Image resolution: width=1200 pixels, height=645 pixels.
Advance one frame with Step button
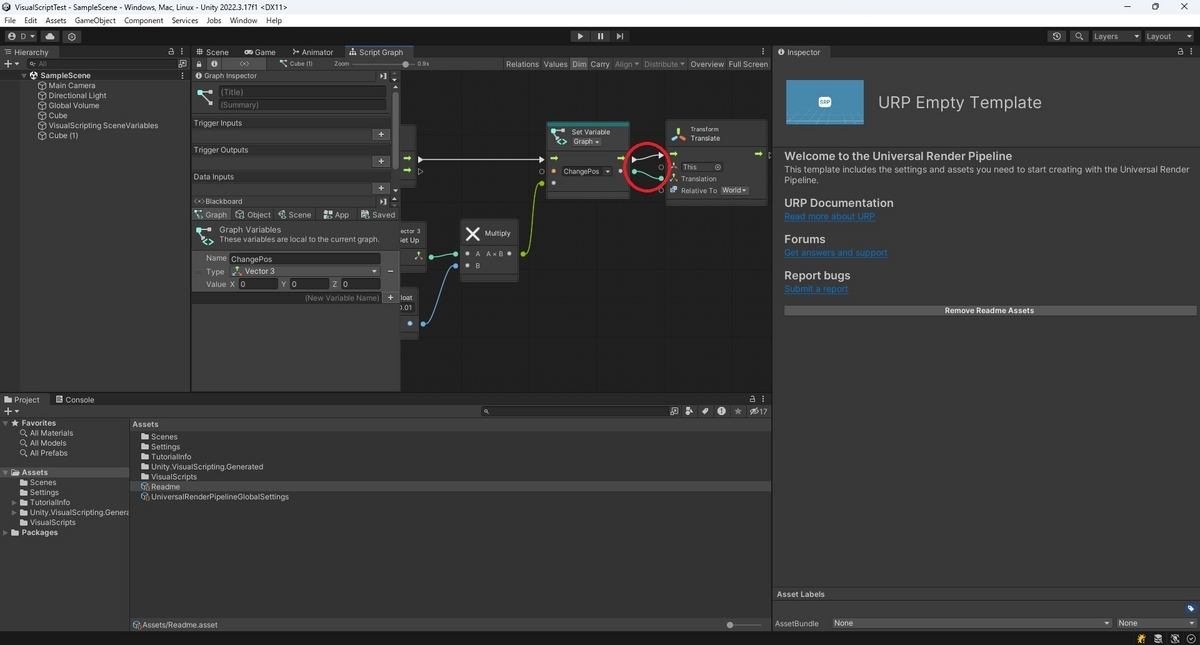pyautogui.click(x=620, y=36)
